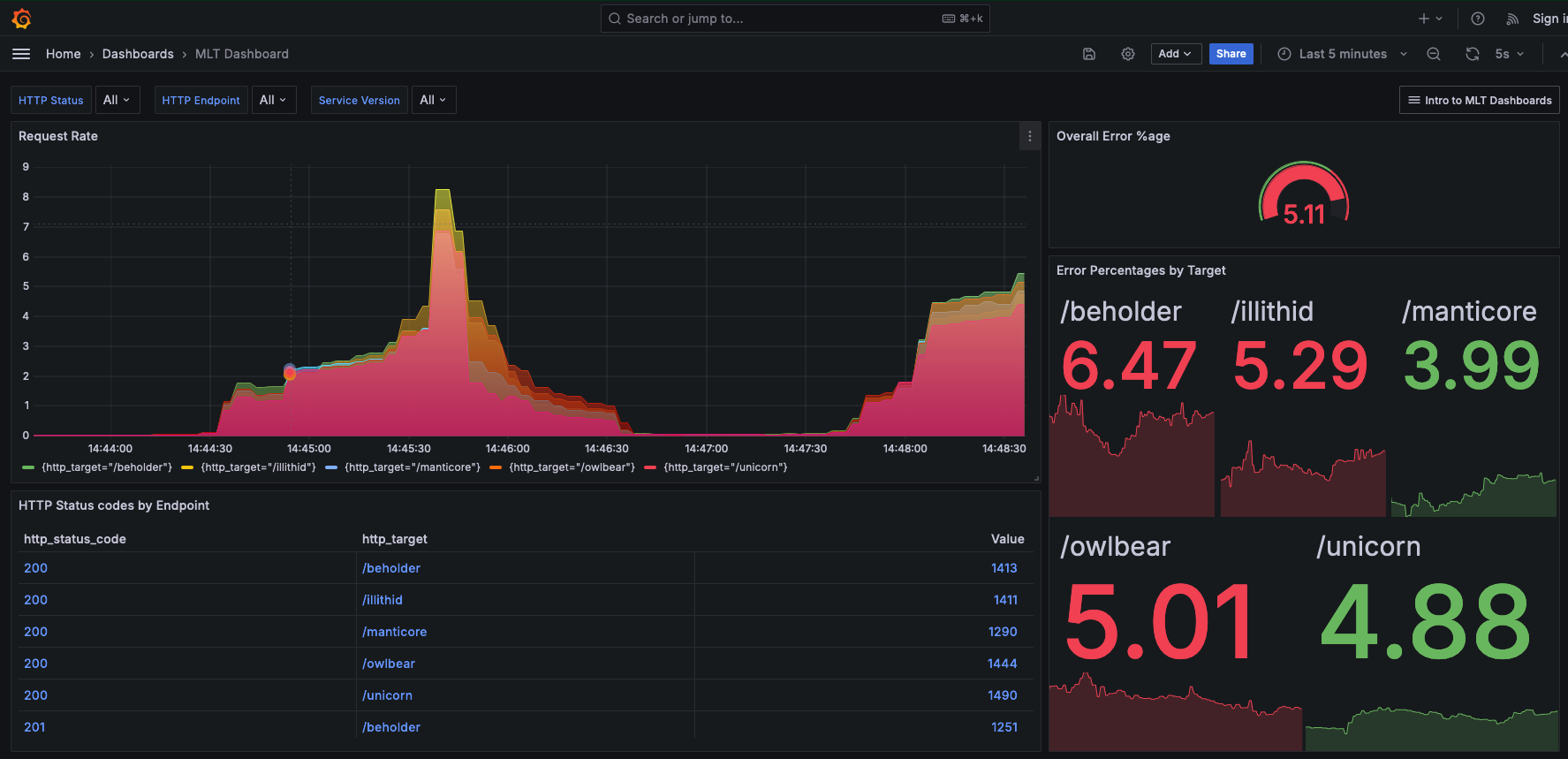This screenshot has width=1568, height=759.
Task: Toggle the illithid series in legend
Action: point(258,467)
